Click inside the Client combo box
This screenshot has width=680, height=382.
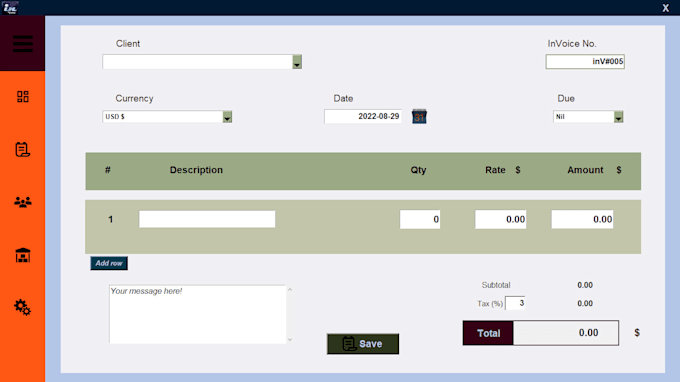198,62
